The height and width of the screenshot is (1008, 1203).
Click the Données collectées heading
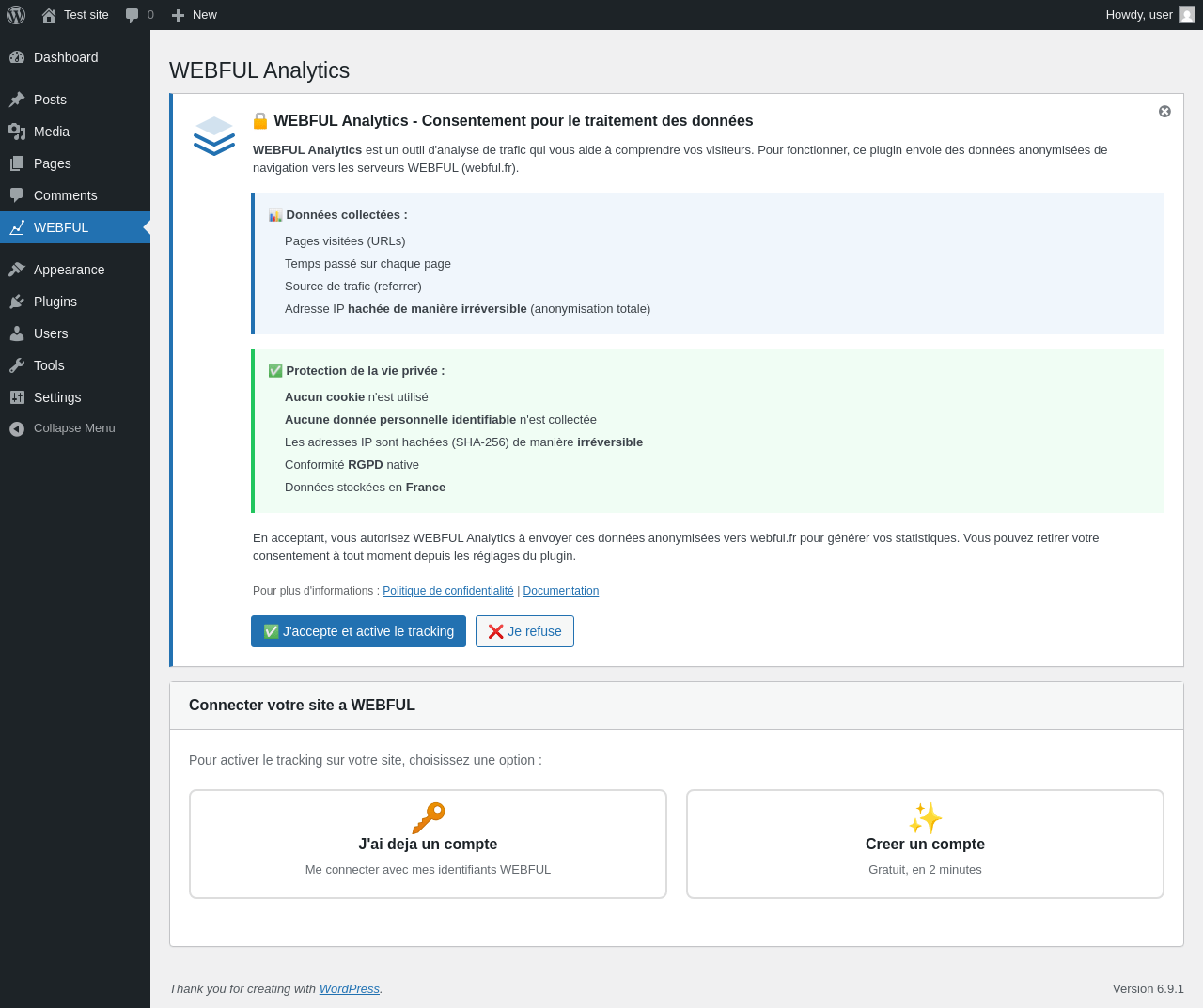[337, 215]
